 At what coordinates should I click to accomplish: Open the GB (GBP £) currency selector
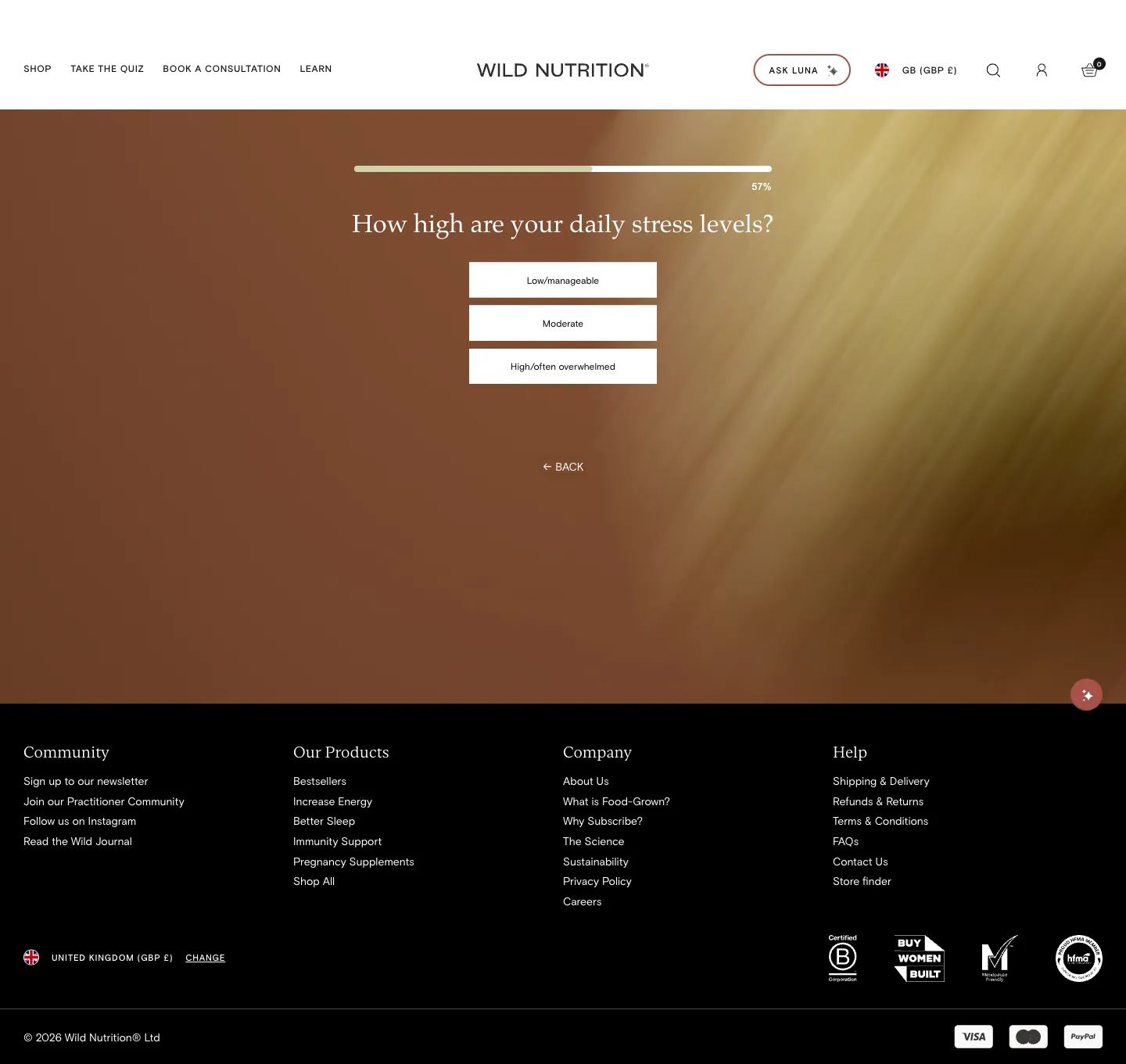coord(916,70)
